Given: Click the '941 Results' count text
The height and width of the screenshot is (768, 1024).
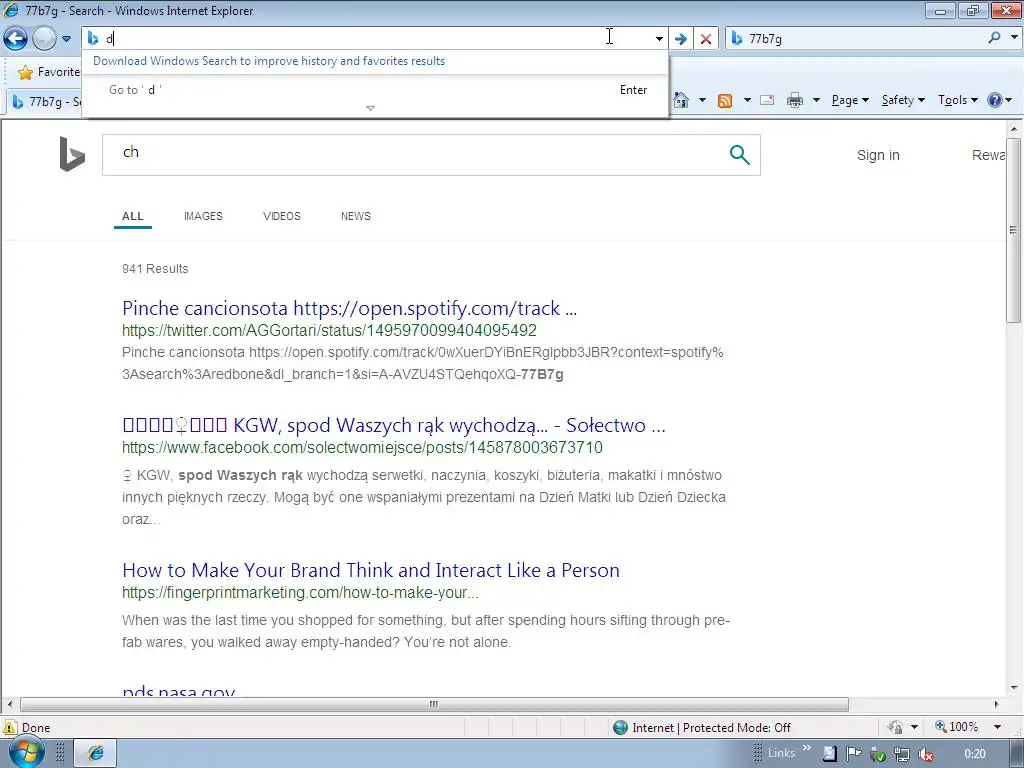Looking at the screenshot, I should pos(155,268).
